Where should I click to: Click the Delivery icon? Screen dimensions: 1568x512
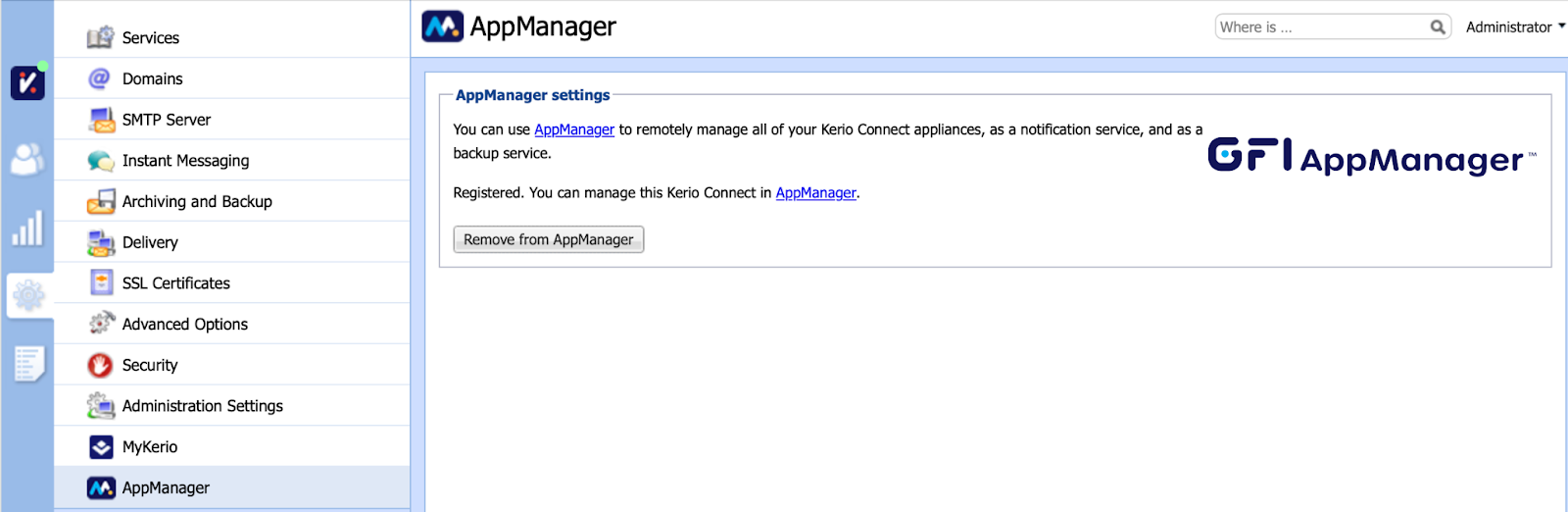(101, 242)
